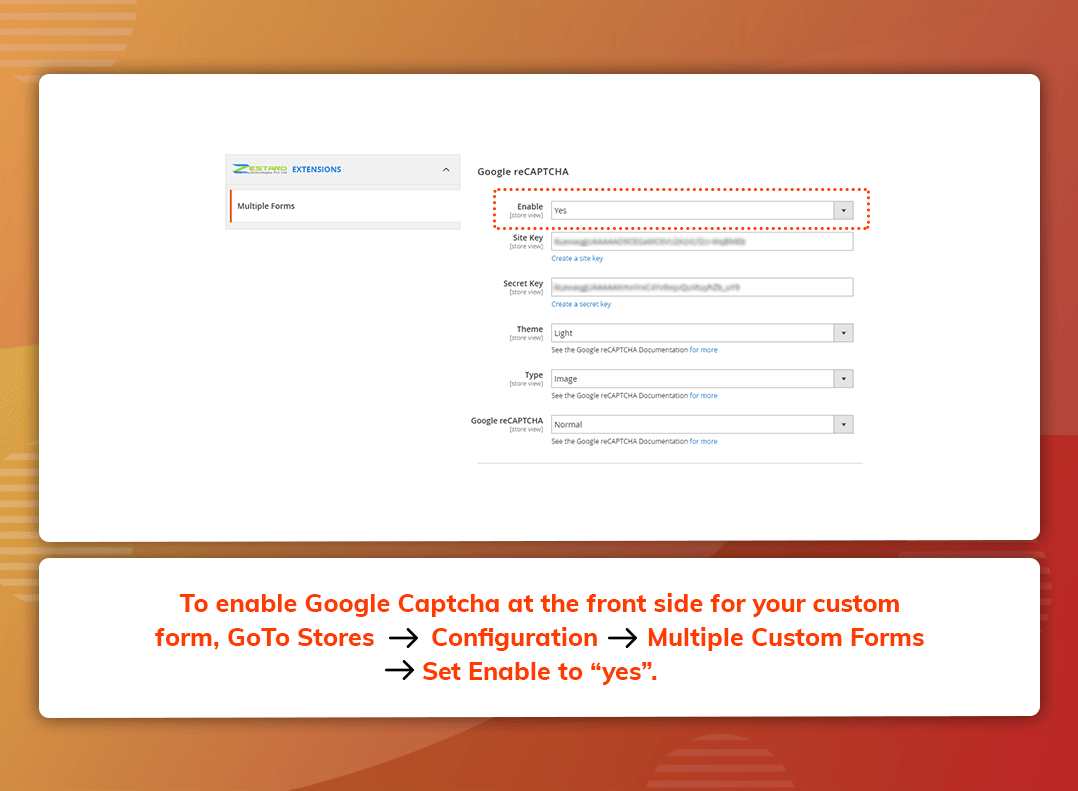The height and width of the screenshot is (791, 1078).
Task: Click the for more link under Google reCAPTCHA
Action: pos(702,441)
